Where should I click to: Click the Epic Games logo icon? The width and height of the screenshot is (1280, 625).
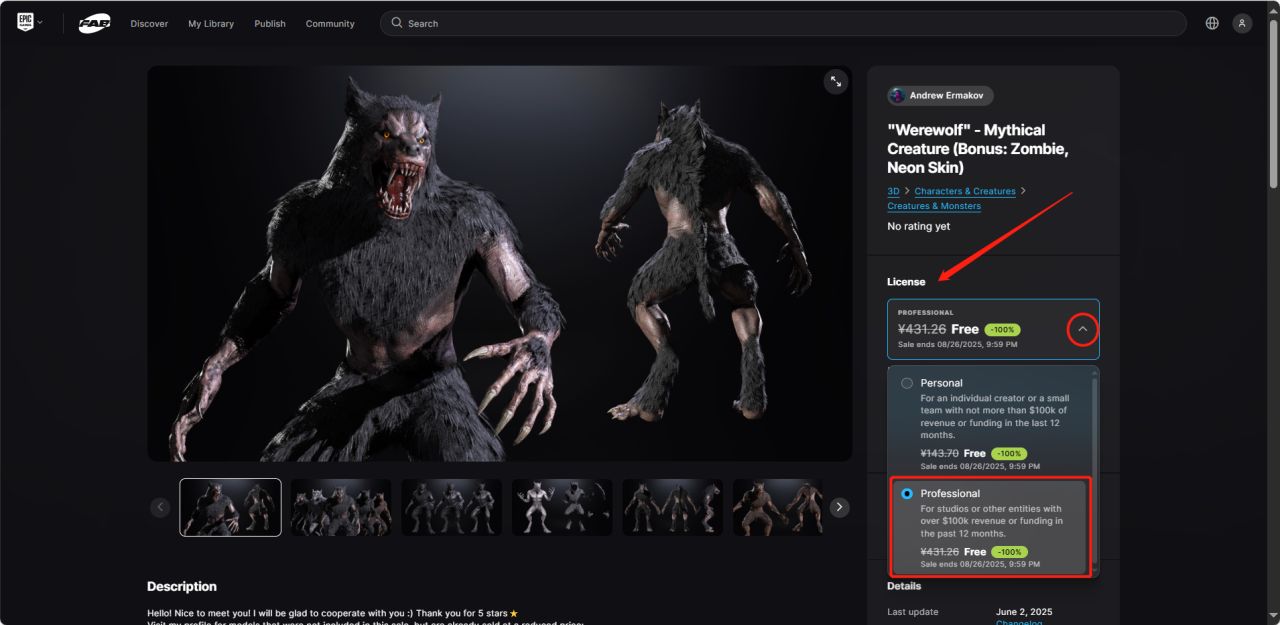(25, 22)
